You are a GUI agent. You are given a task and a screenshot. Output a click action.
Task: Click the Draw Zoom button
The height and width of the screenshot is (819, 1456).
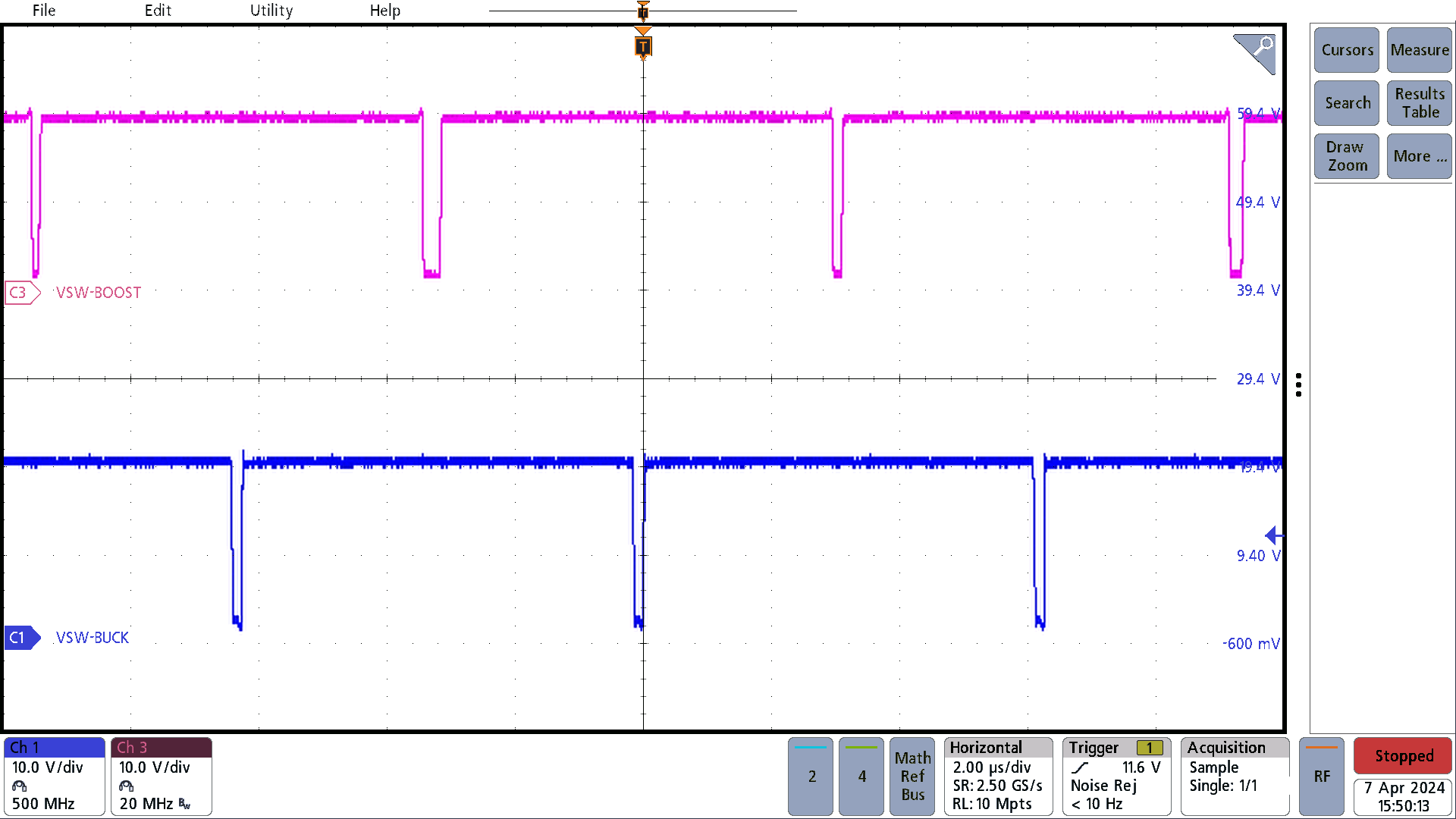1347,156
